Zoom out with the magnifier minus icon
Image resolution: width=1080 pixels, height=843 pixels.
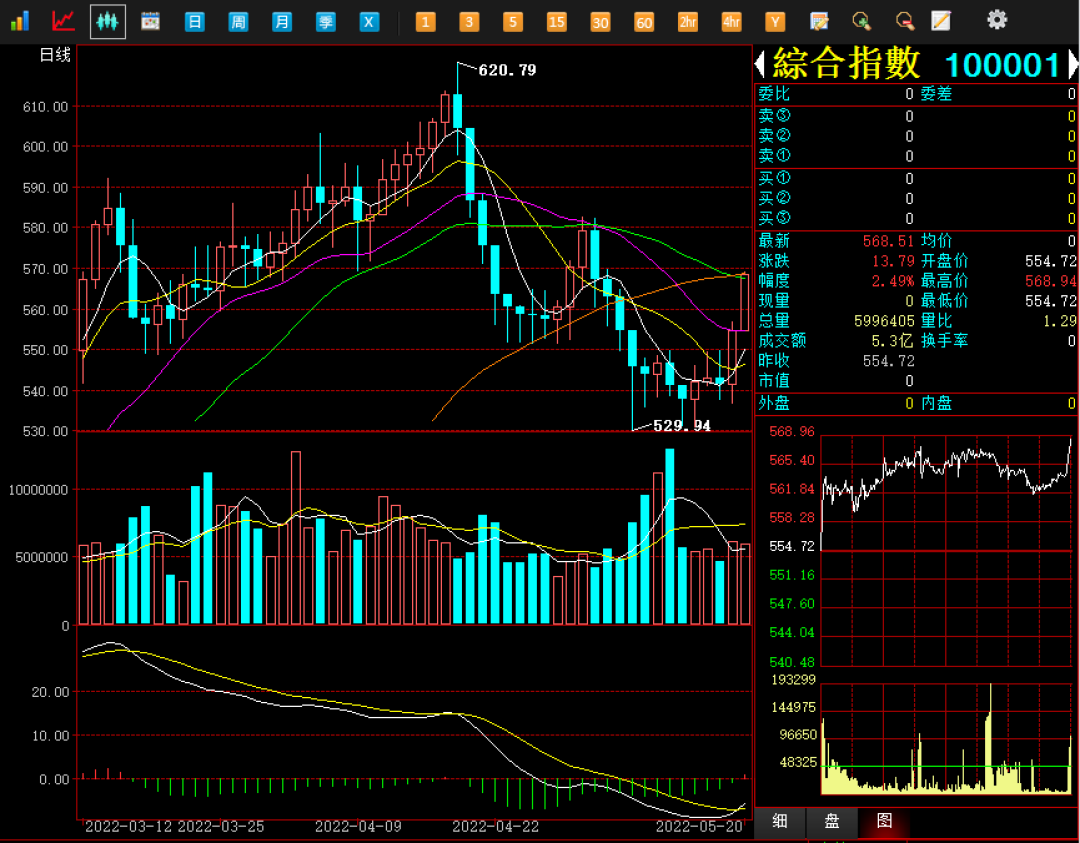(905, 21)
